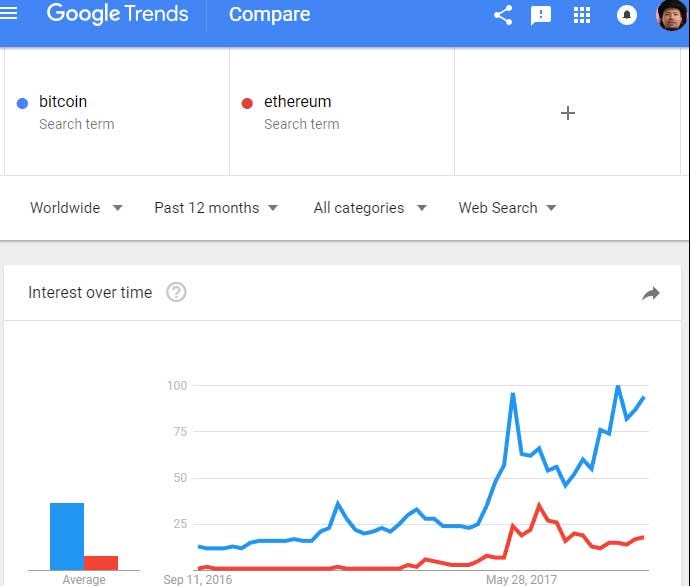This screenshot has width=690, height=586.
Task: Open the send feedback icon
Action: pos(541,15)
